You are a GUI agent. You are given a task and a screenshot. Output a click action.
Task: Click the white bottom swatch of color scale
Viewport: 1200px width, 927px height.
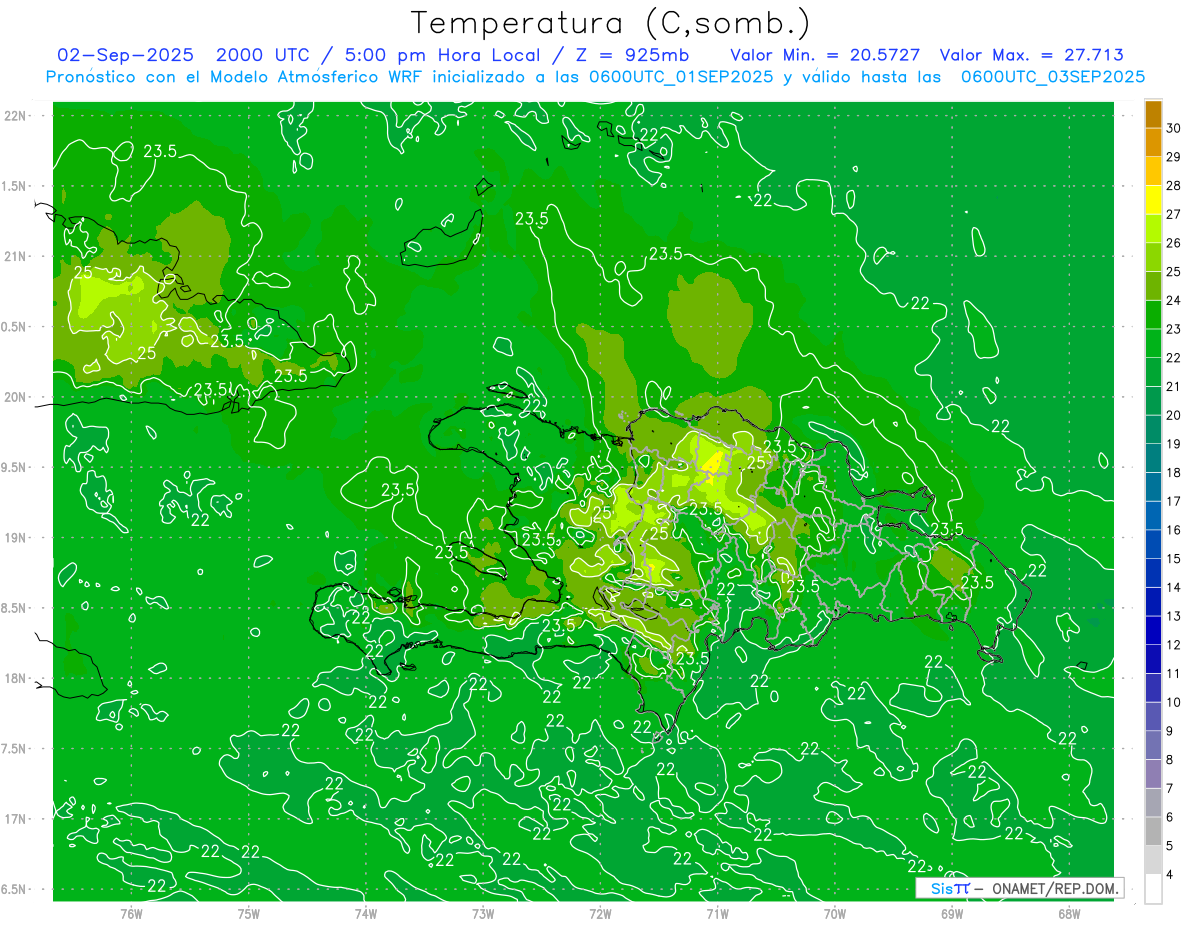pyautogui.click(x=1153, y=889)
